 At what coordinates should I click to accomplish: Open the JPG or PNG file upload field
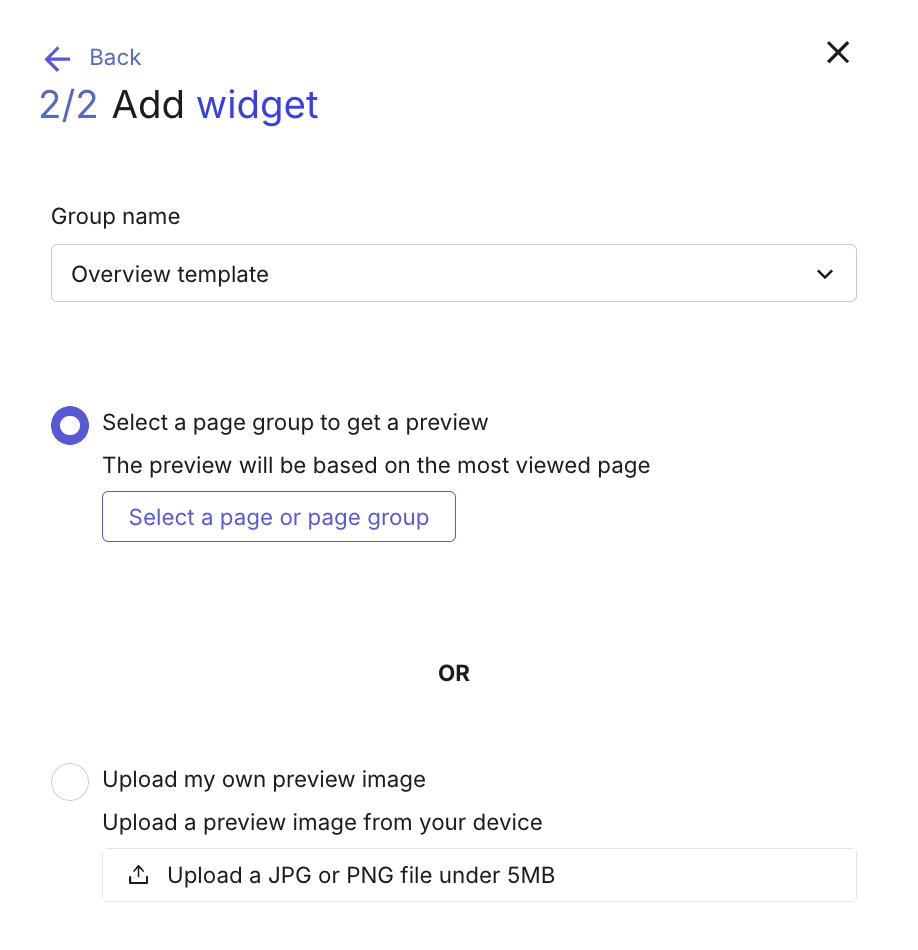[x=479, y=875]
